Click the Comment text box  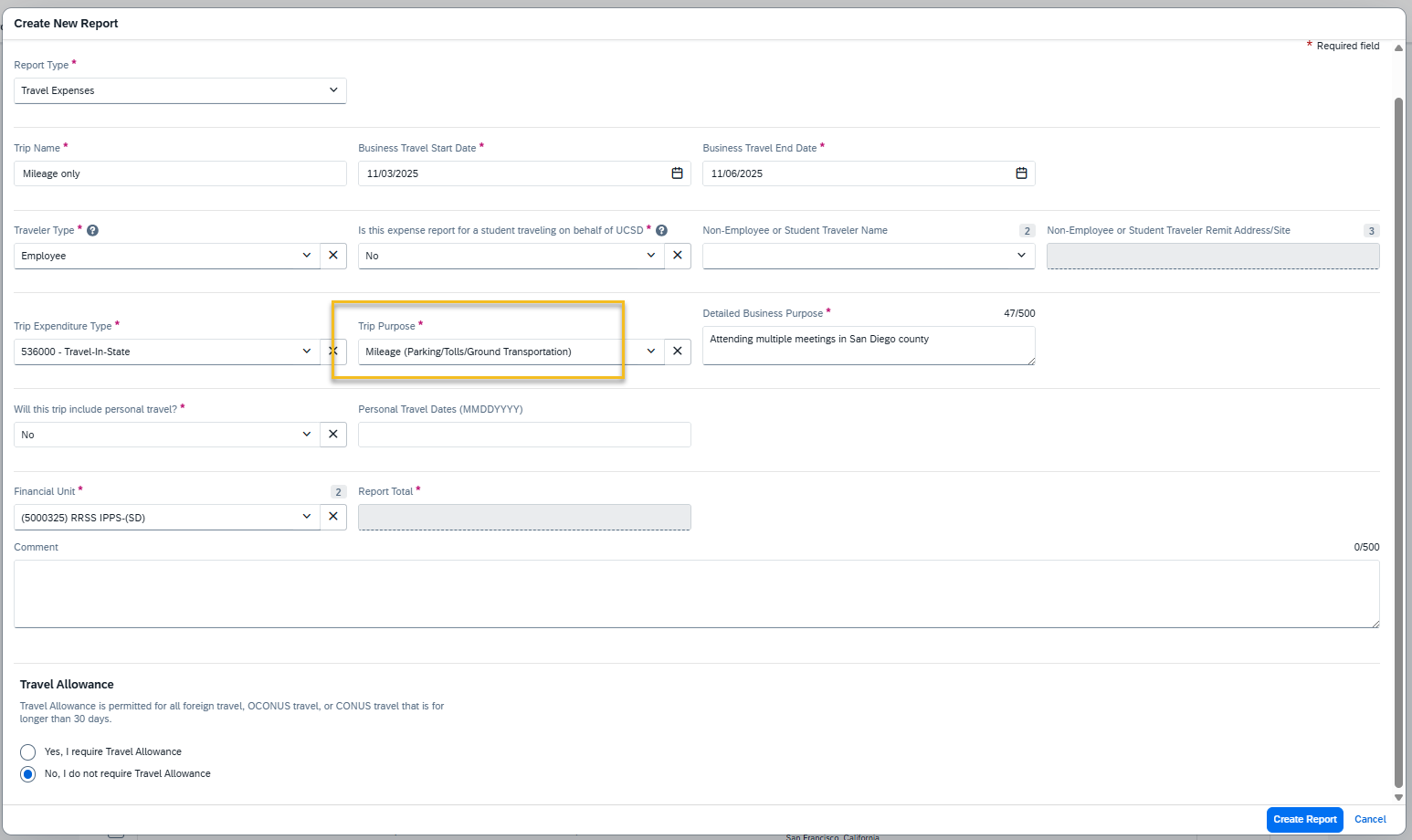tap(696, 593)
